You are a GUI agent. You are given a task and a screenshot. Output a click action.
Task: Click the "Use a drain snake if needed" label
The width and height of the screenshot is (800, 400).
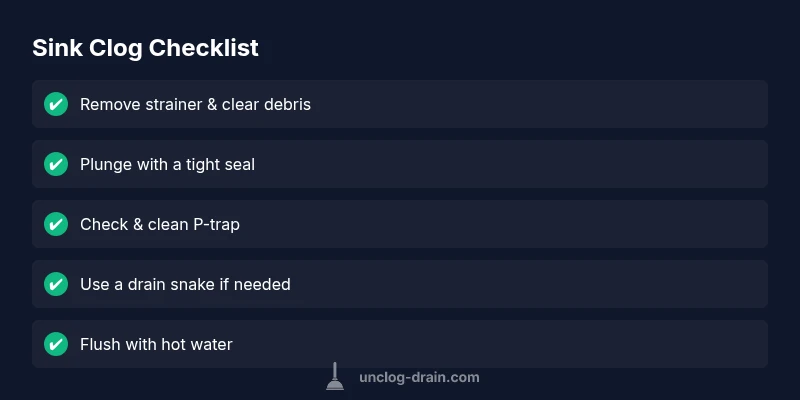coord(185,284)
